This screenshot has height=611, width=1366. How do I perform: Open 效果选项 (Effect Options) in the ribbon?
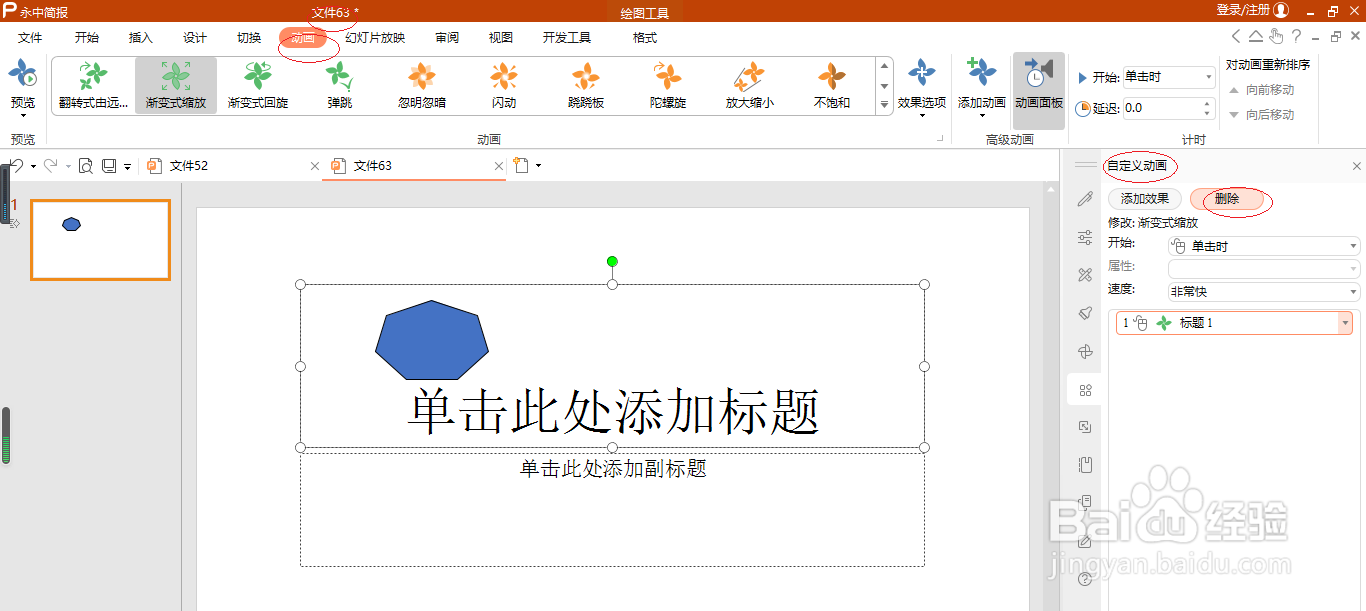(920, 85)
